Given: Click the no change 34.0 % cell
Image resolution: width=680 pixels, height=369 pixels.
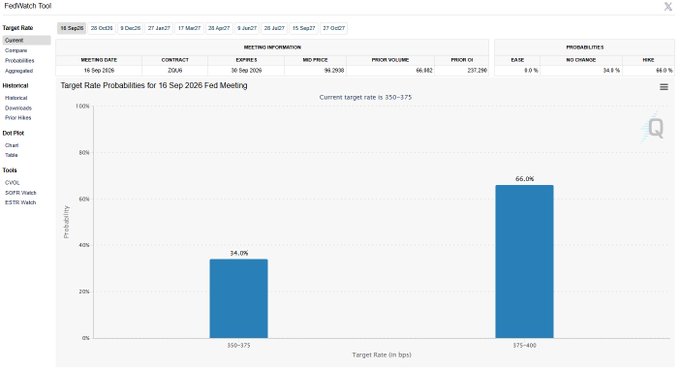Looking at the screenshot, I should (x=581, y=70).
